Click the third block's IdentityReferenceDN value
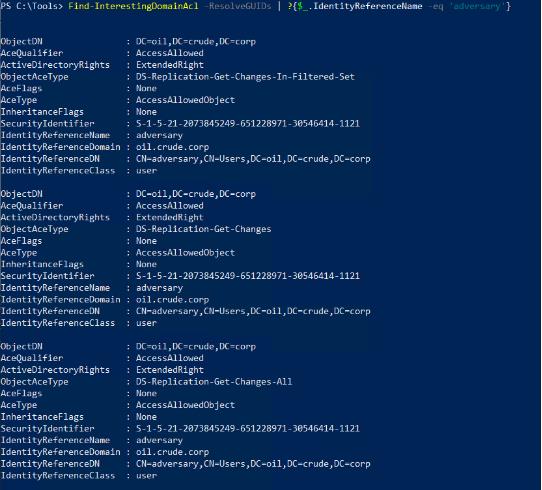 (253, 464)
